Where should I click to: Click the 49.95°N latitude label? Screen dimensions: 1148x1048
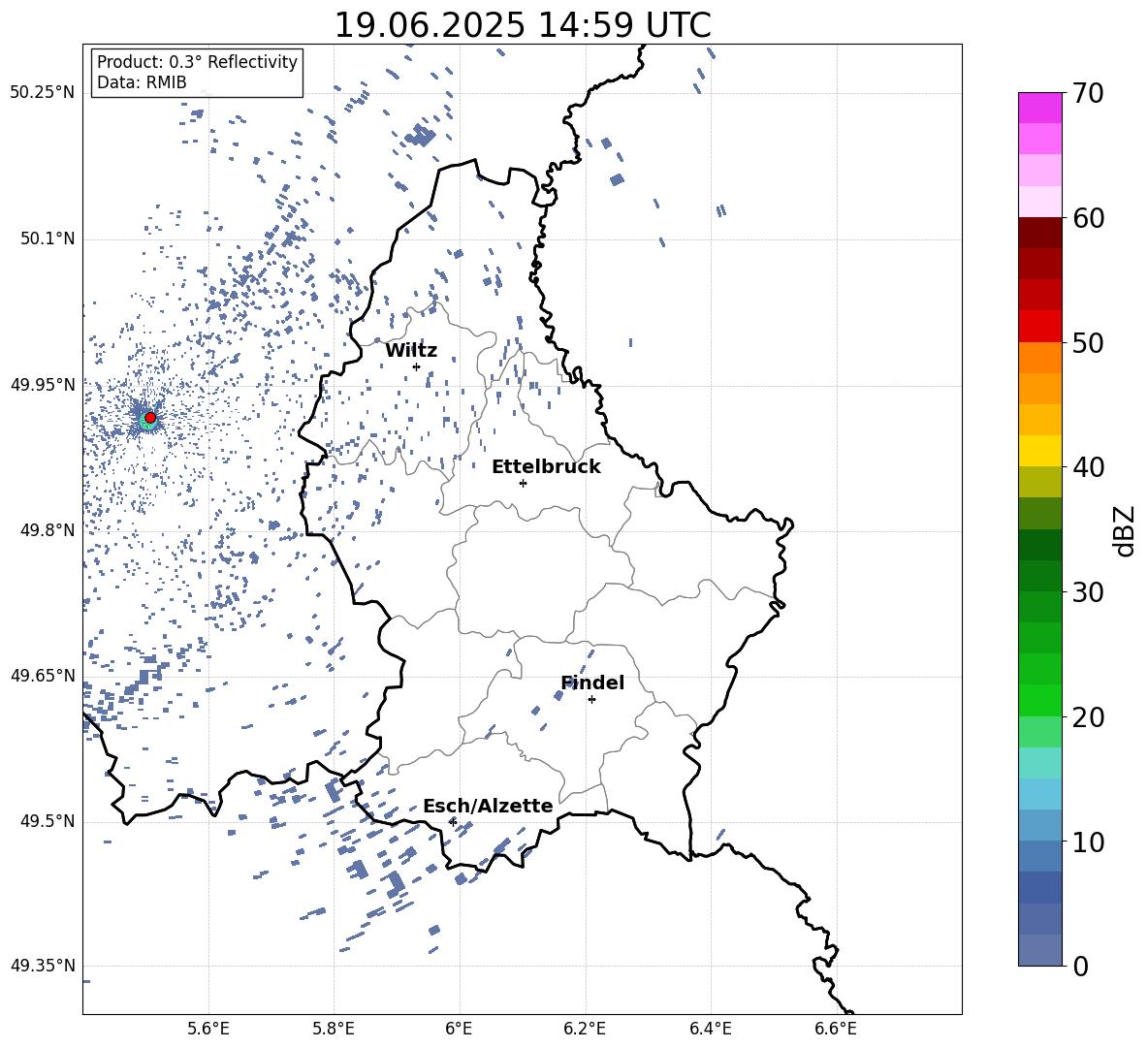coord(43,384)
